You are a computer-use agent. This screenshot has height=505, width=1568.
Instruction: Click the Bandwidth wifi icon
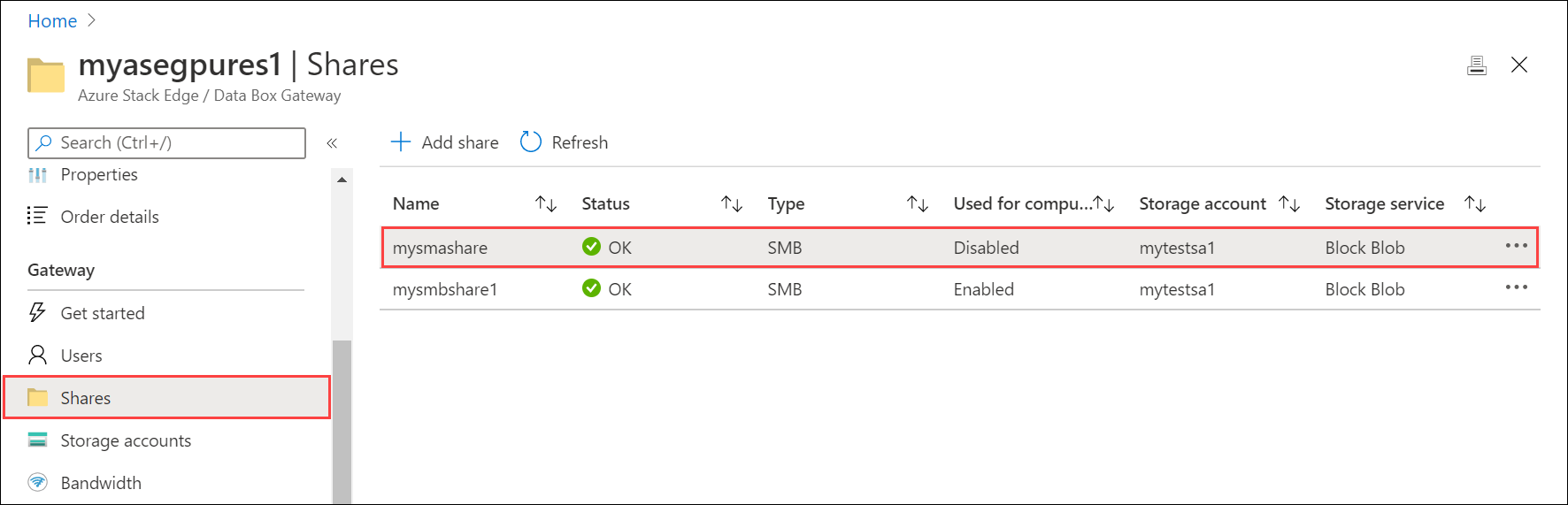[37, 482]
